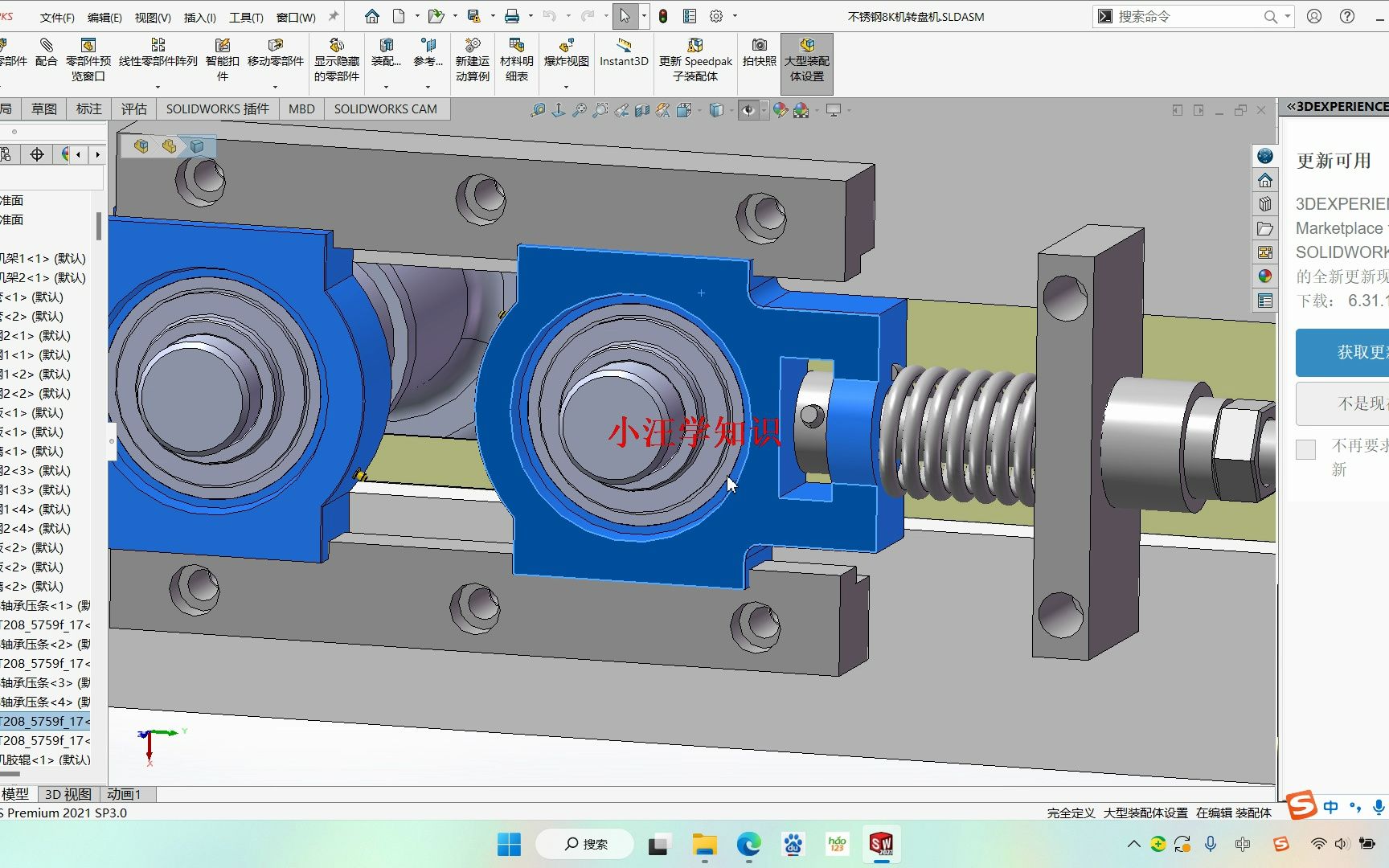Open 零部件预览窗口 component preview tool
Screen dimensions: 1389x868
pos(88,59)
